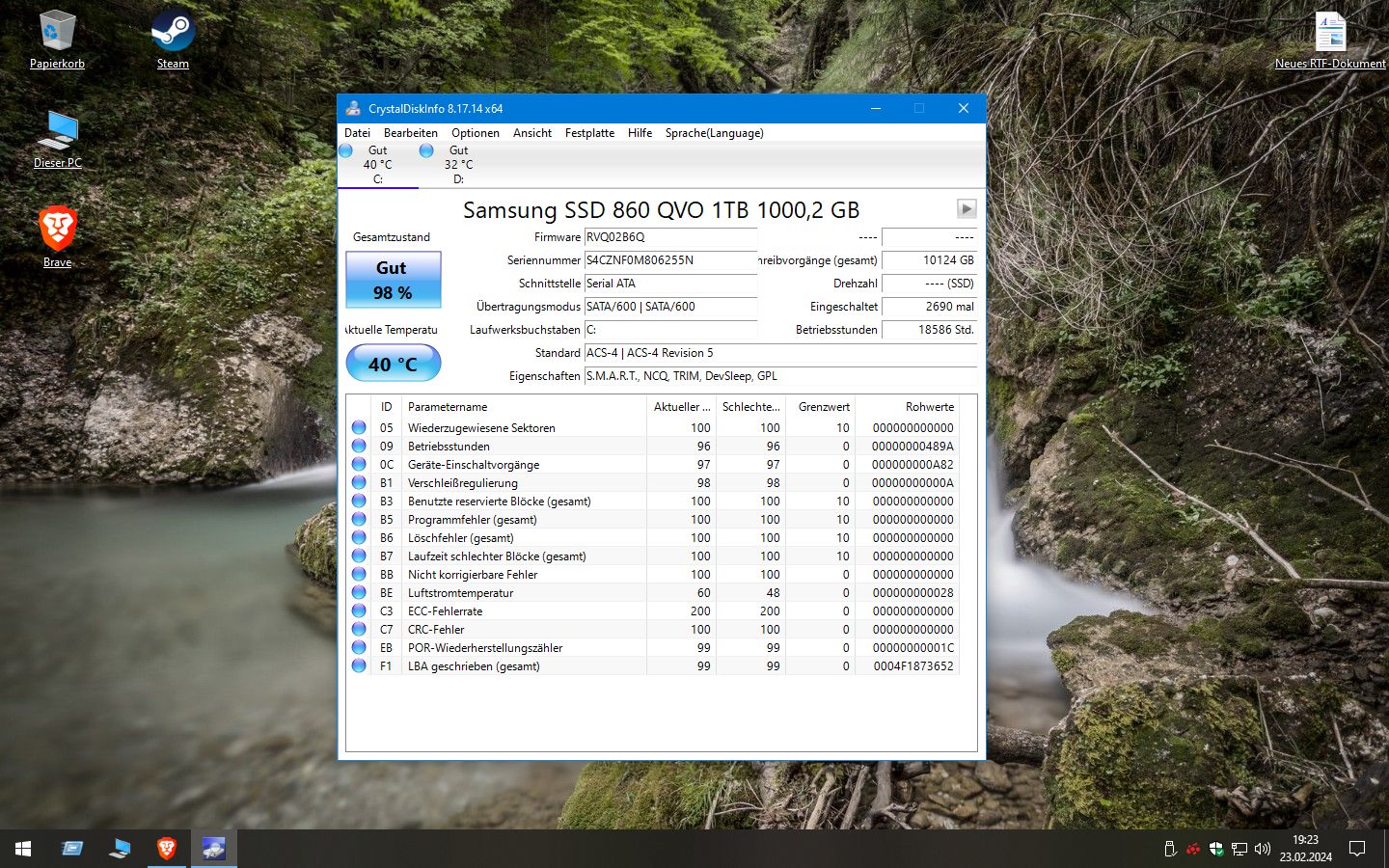Open safely remove hardware tray icon

pyautogui.click(x=1170, y=849)
